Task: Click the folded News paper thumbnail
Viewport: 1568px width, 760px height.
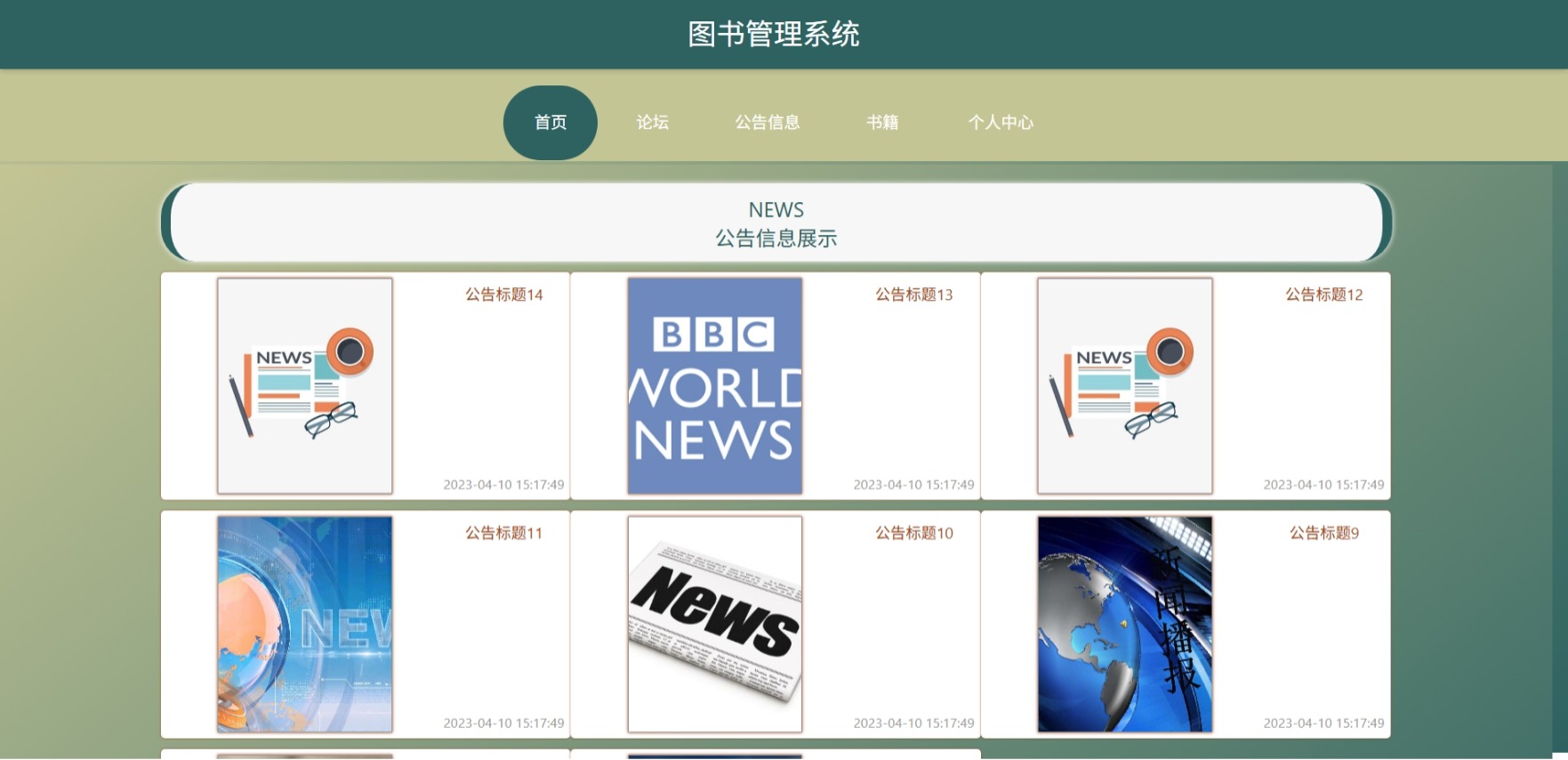Action: point(715,624)
